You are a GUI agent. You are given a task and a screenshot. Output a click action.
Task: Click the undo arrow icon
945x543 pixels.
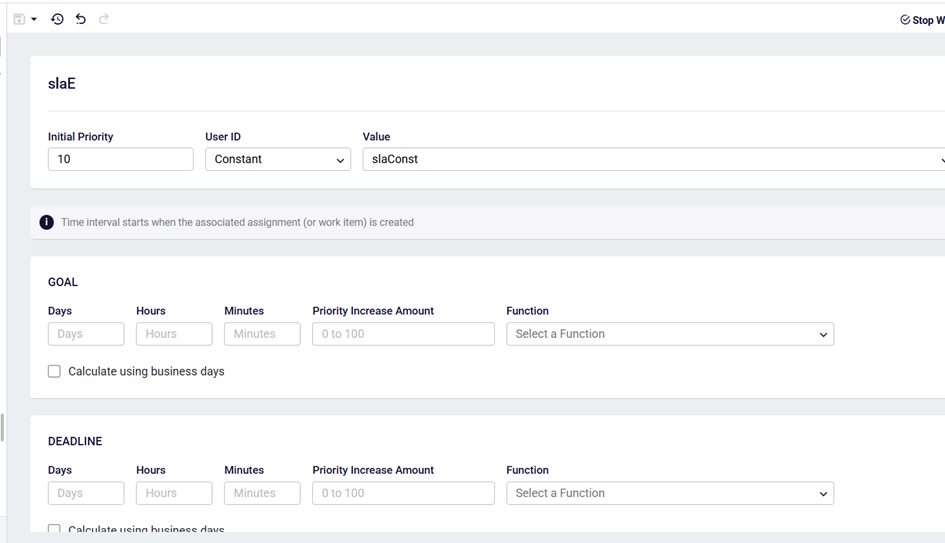[81, 19]
